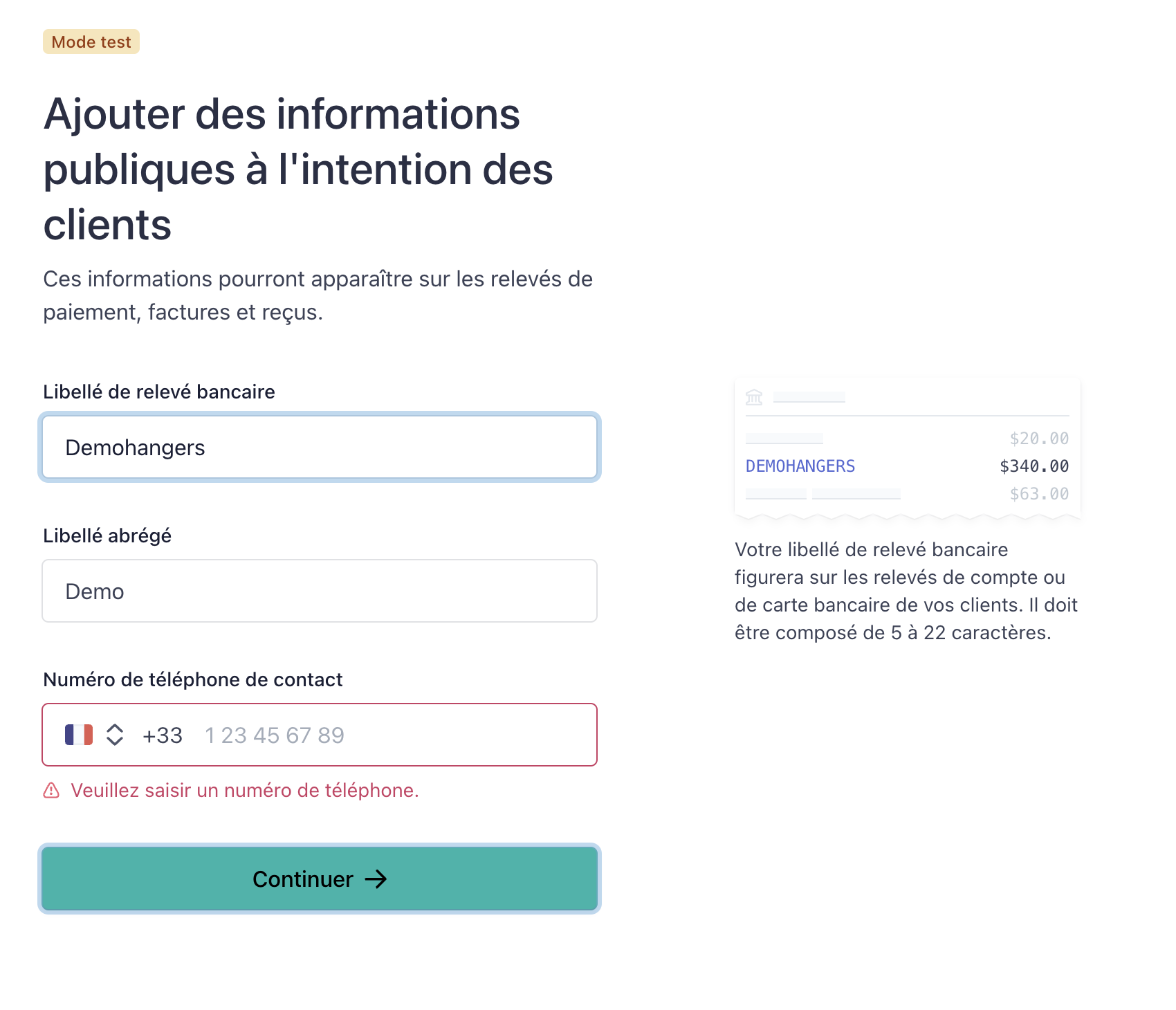Click the $20.00 amount on receipt
1176x1010 pixels.
pyautogui.click(x=1039, y=439)
